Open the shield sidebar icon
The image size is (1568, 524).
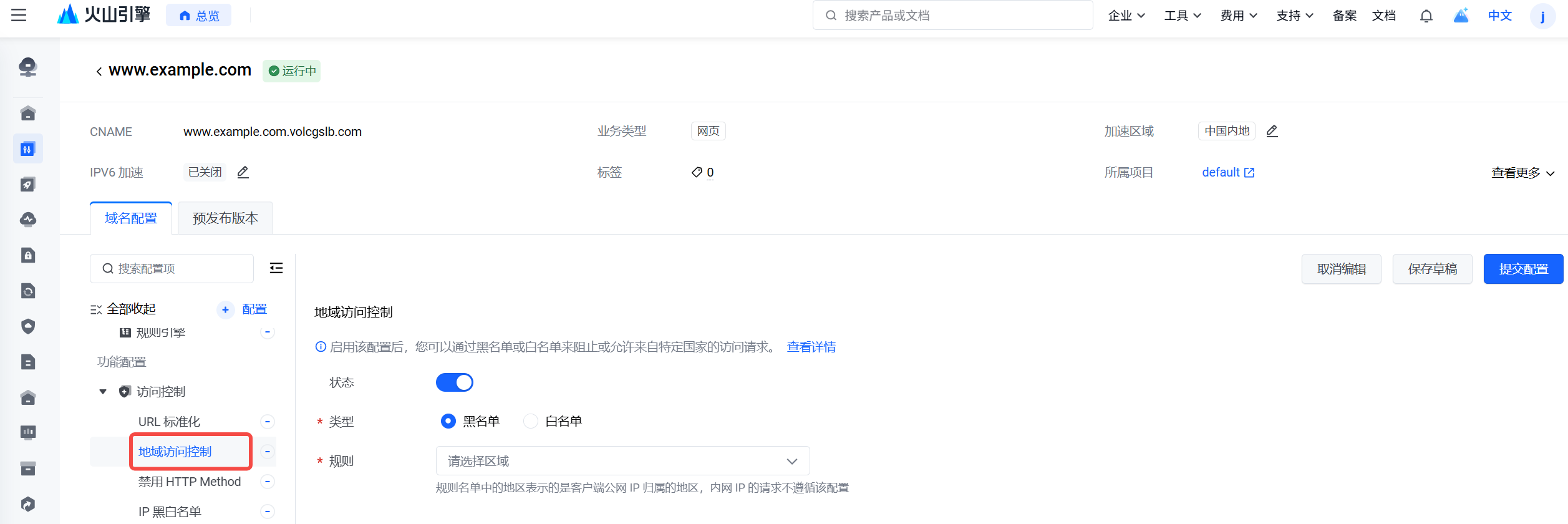click(x=28, y=326)
